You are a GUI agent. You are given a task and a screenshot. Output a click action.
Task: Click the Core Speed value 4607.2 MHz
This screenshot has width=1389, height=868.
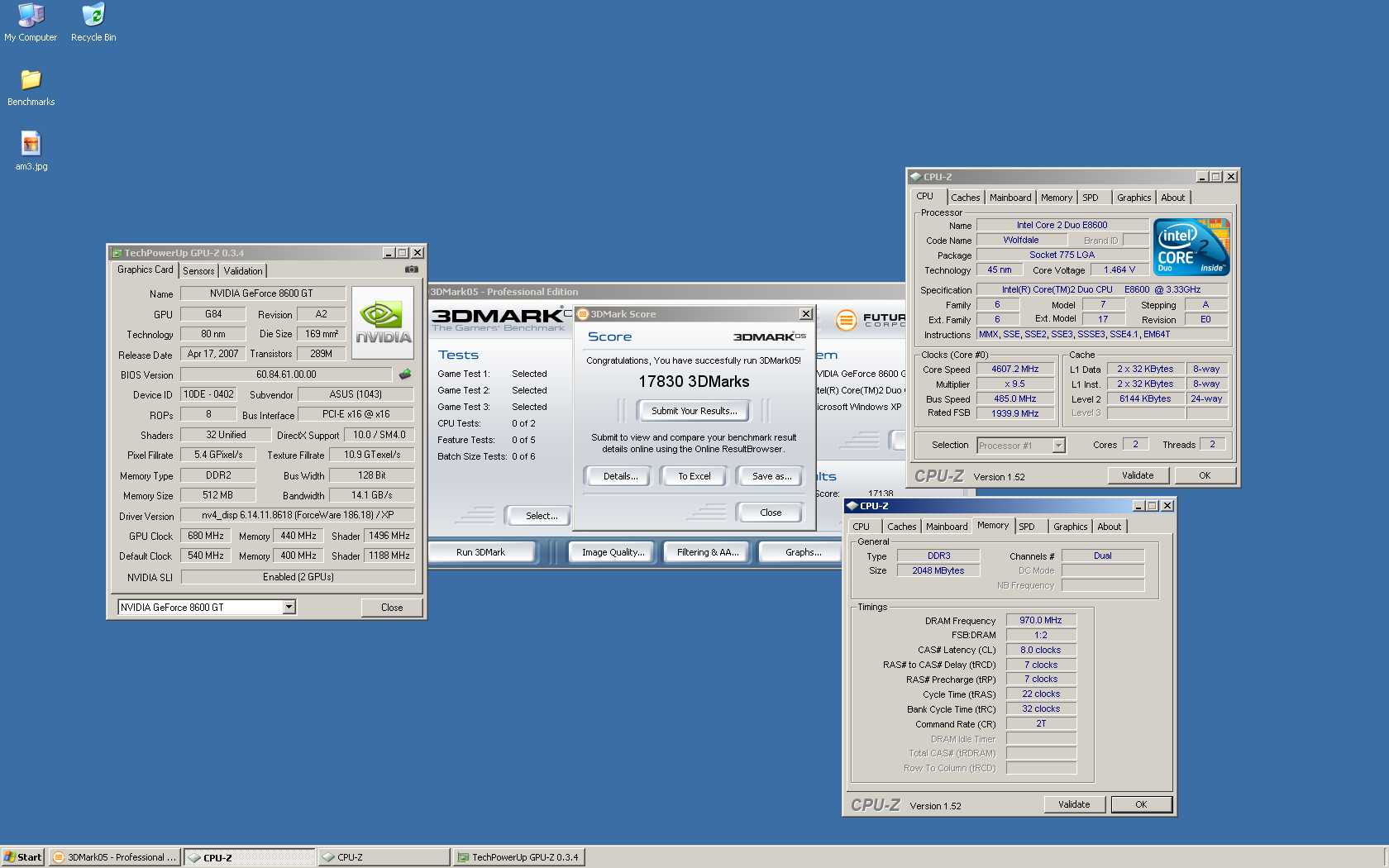[x=1015, y=370]
